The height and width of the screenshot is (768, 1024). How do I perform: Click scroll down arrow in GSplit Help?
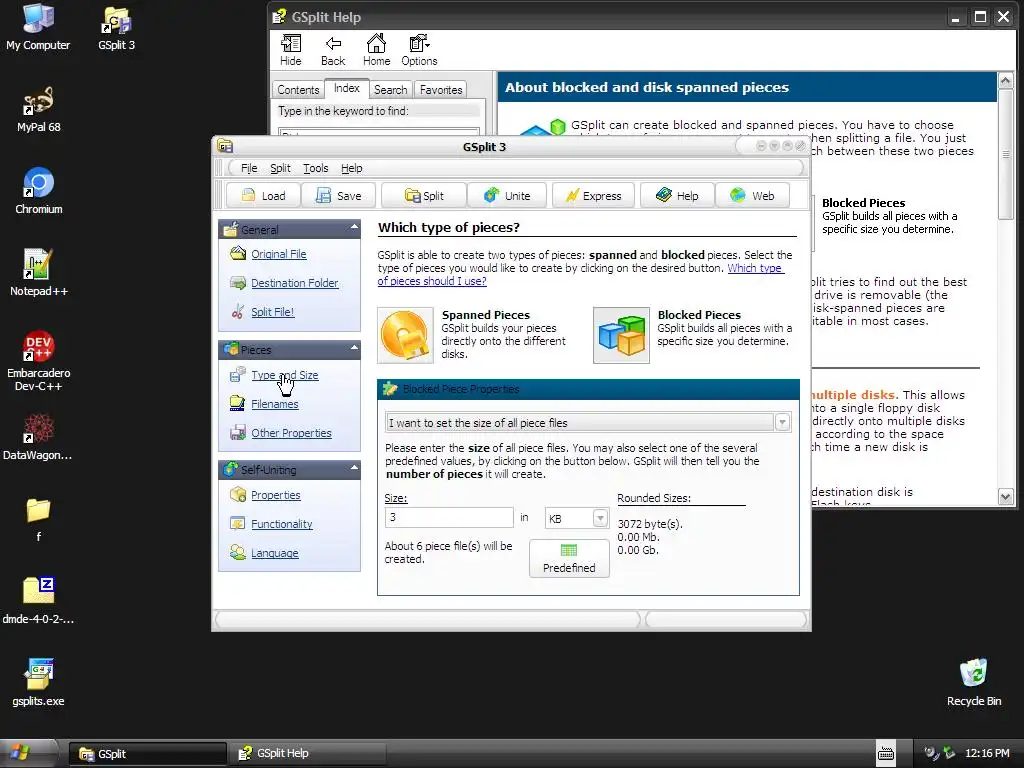1006,497
